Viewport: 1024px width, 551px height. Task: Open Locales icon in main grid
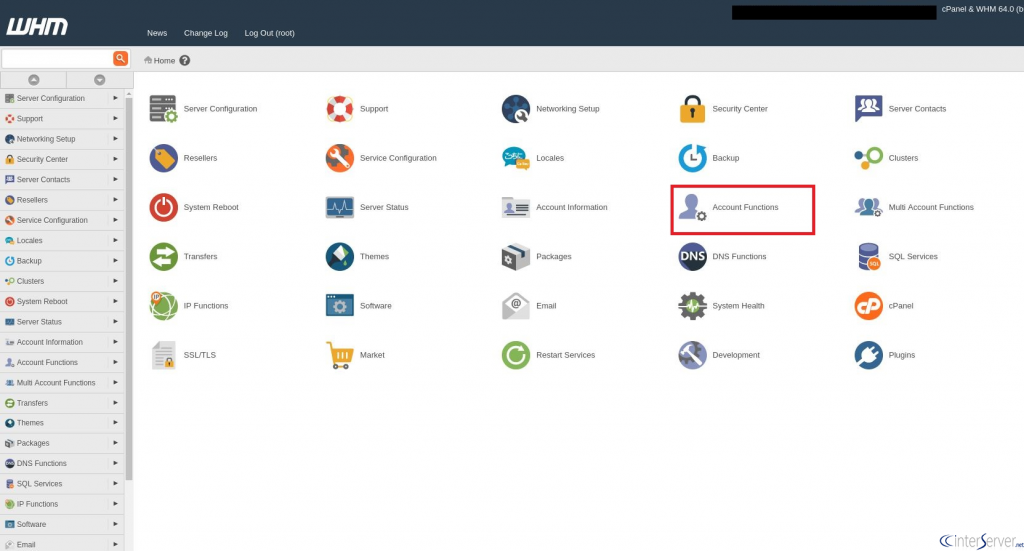click(516, 158)
